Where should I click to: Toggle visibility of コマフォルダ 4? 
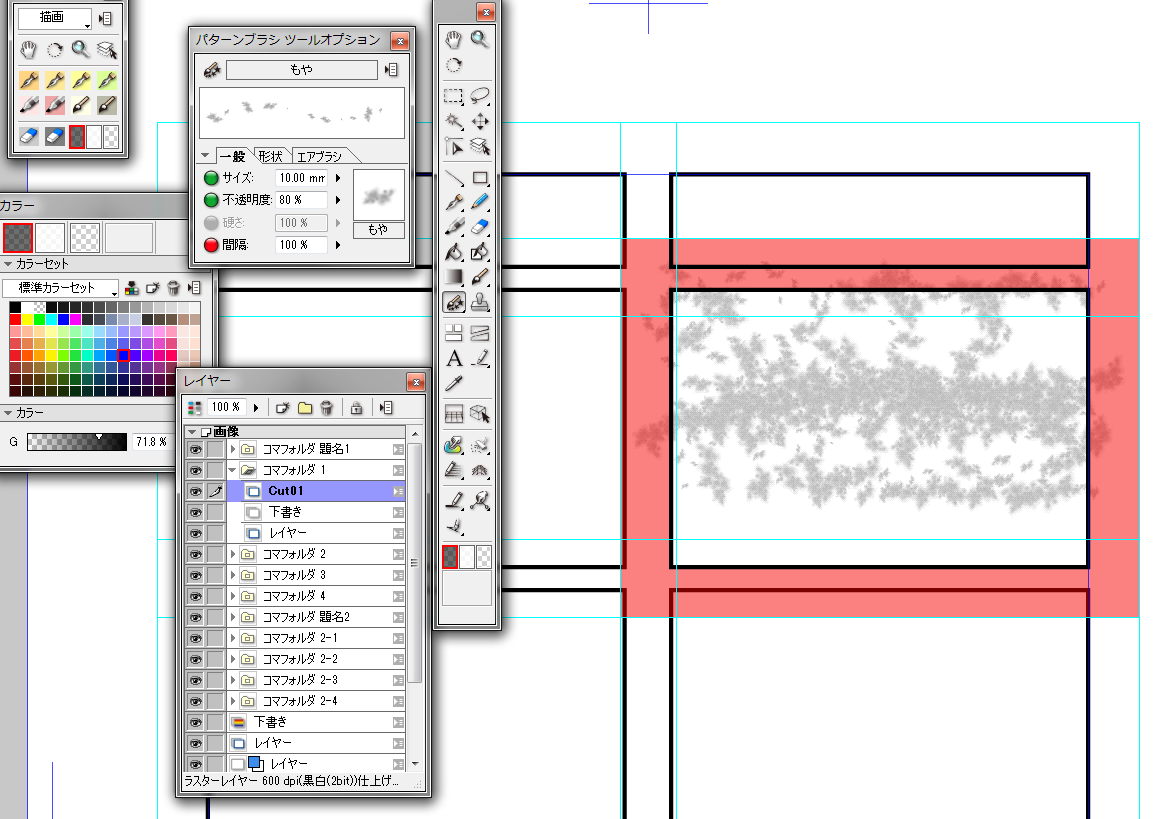pyautogui.click(x=195, y=596)
